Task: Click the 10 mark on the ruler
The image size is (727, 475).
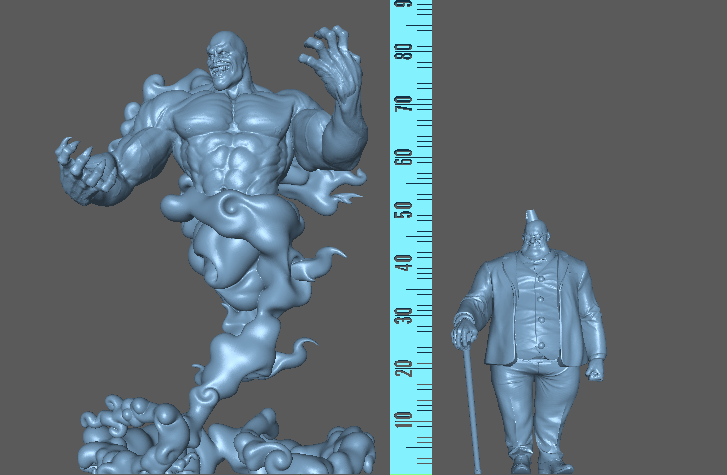Action: point(403,418)
